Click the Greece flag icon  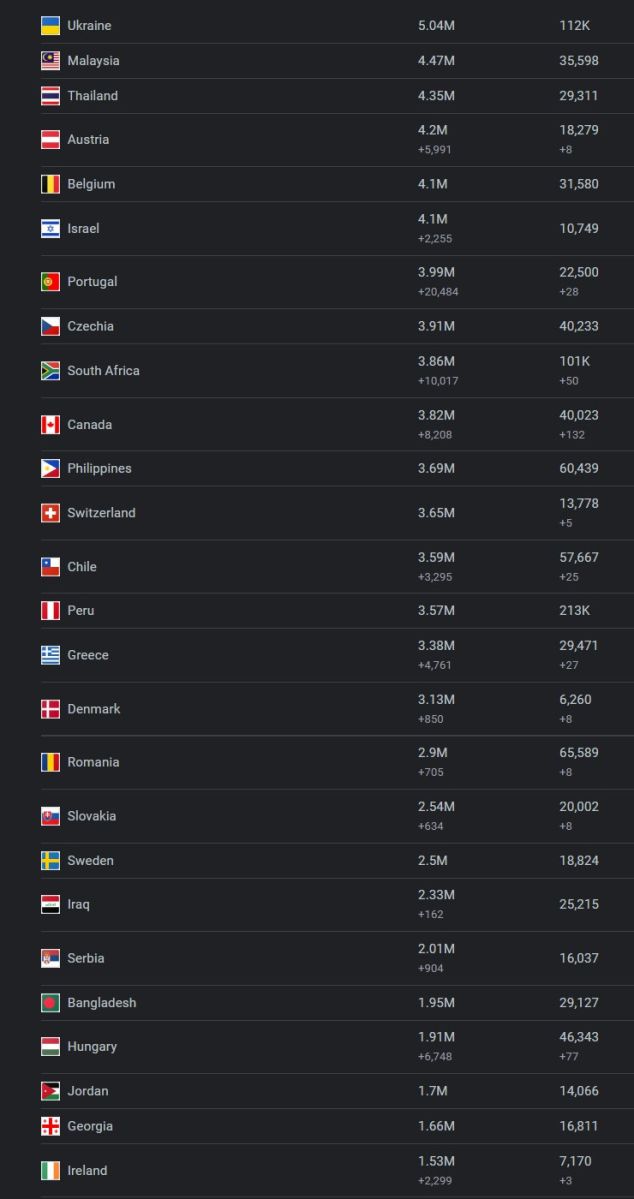(50, 655)
